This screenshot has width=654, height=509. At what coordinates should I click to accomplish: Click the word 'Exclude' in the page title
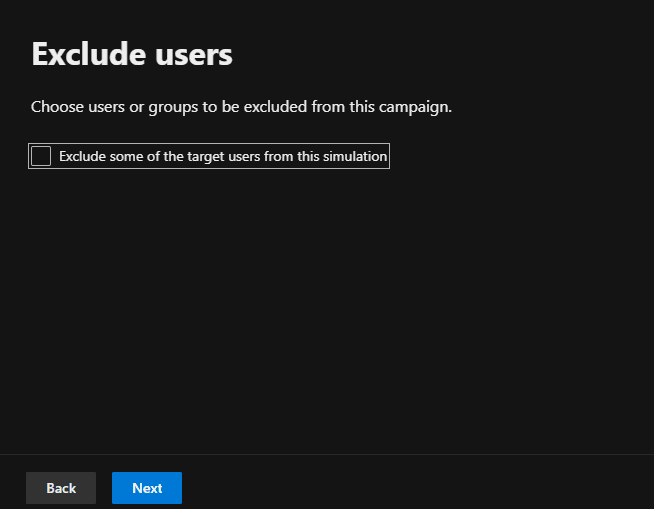tap(86, 54)
